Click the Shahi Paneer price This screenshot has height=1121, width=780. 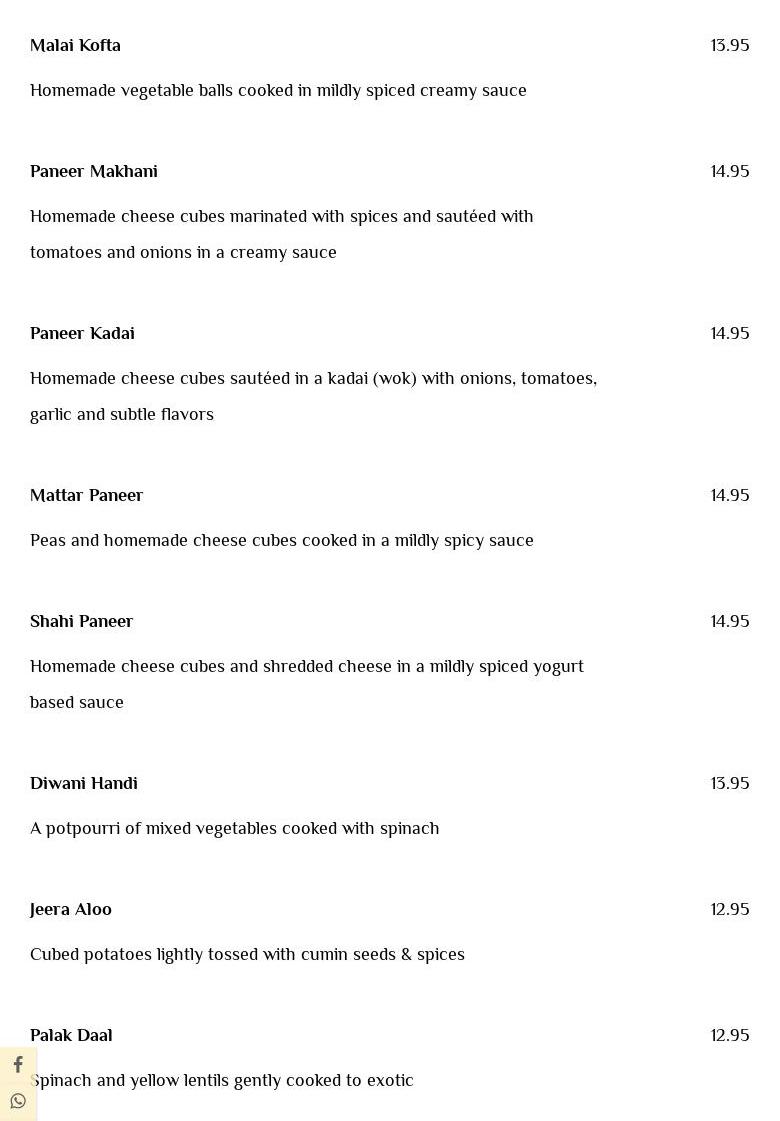729,622
